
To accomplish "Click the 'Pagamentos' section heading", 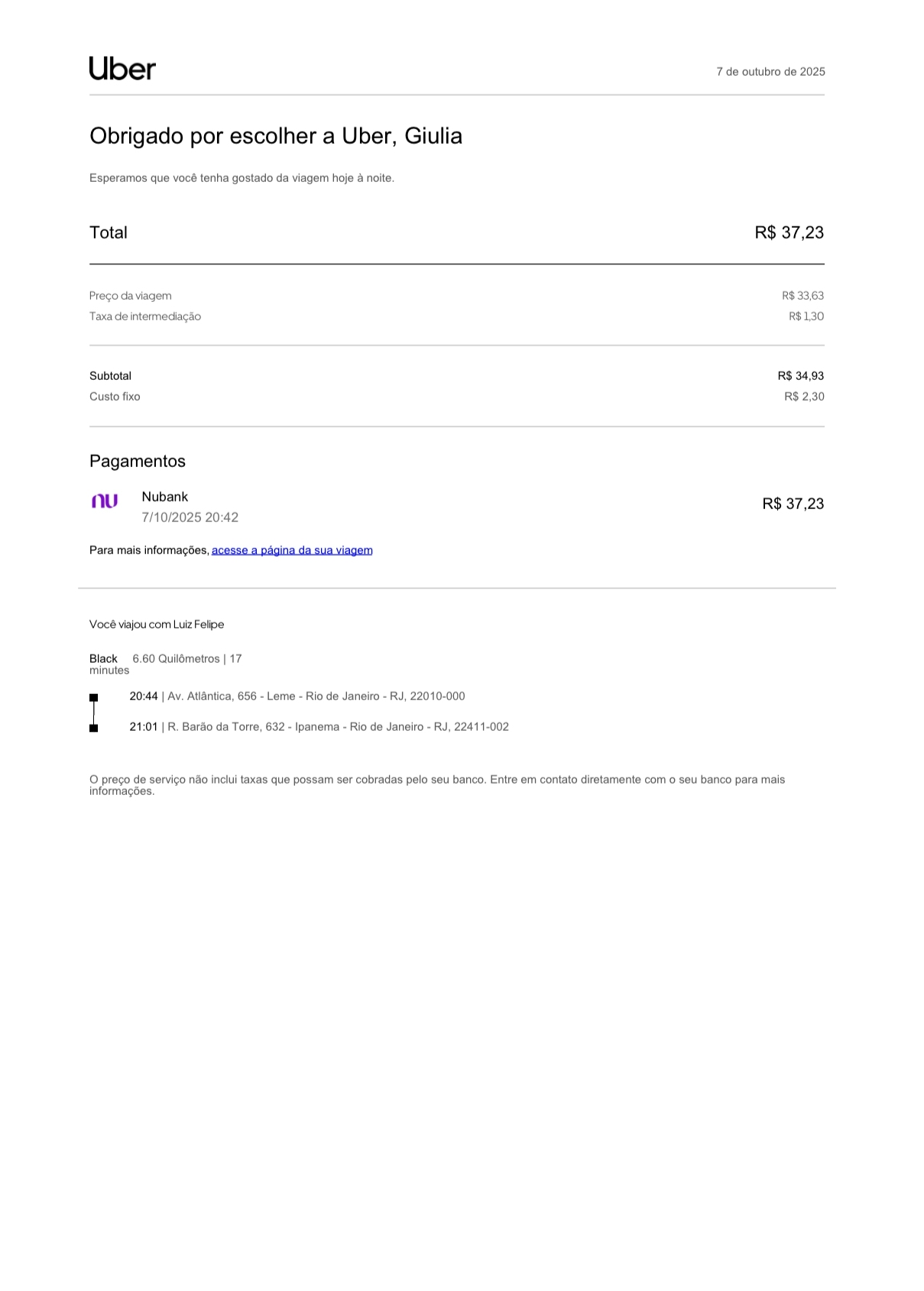I will point(138,461).
